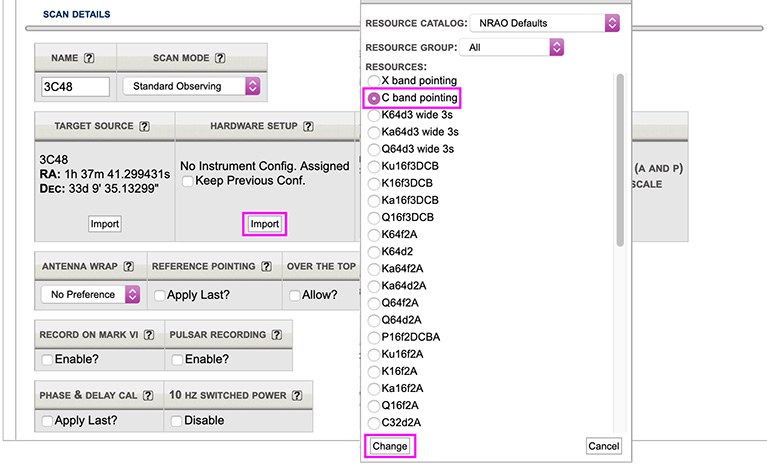Click the help icon next to NAME

tap(89, 59)
